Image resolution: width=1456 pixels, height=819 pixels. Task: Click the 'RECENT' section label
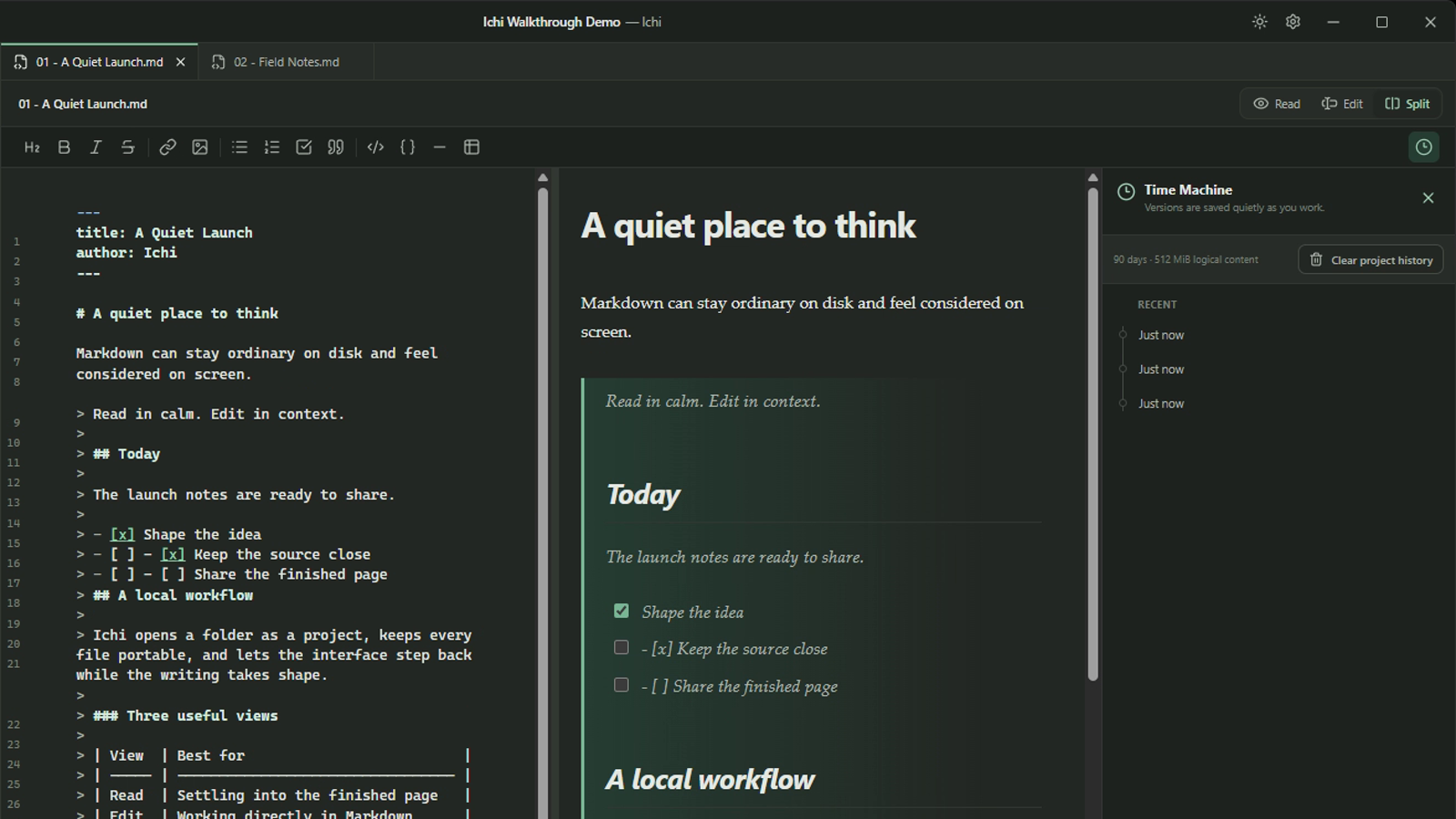pyautogui.click(x=1157, y=305)
